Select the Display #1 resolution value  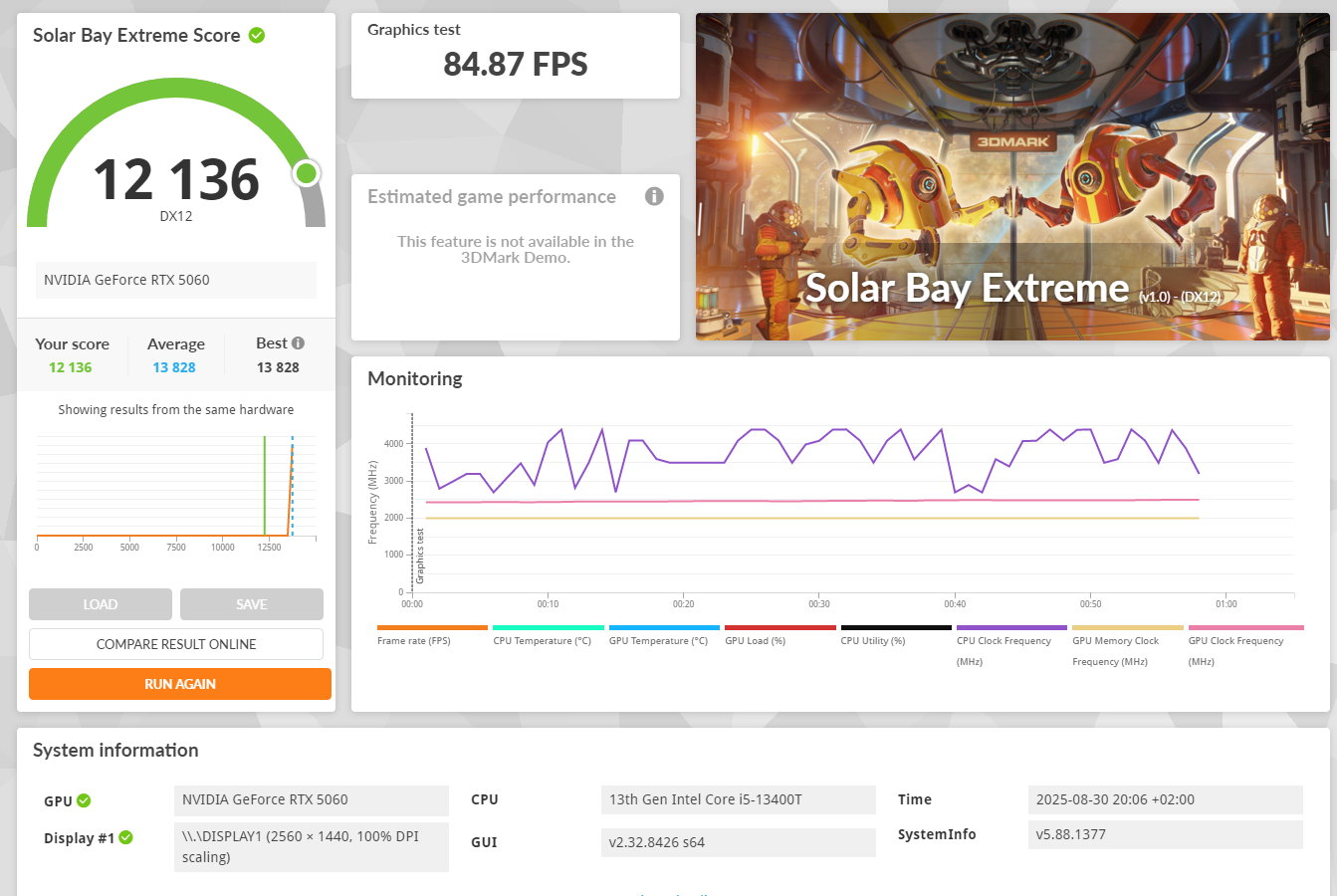coord(312,846)
